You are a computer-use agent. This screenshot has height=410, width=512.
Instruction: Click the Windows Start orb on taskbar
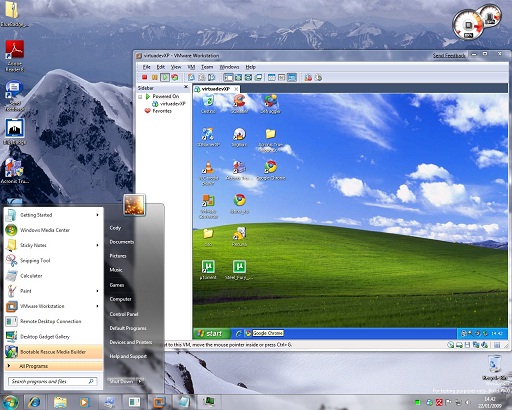10,402
